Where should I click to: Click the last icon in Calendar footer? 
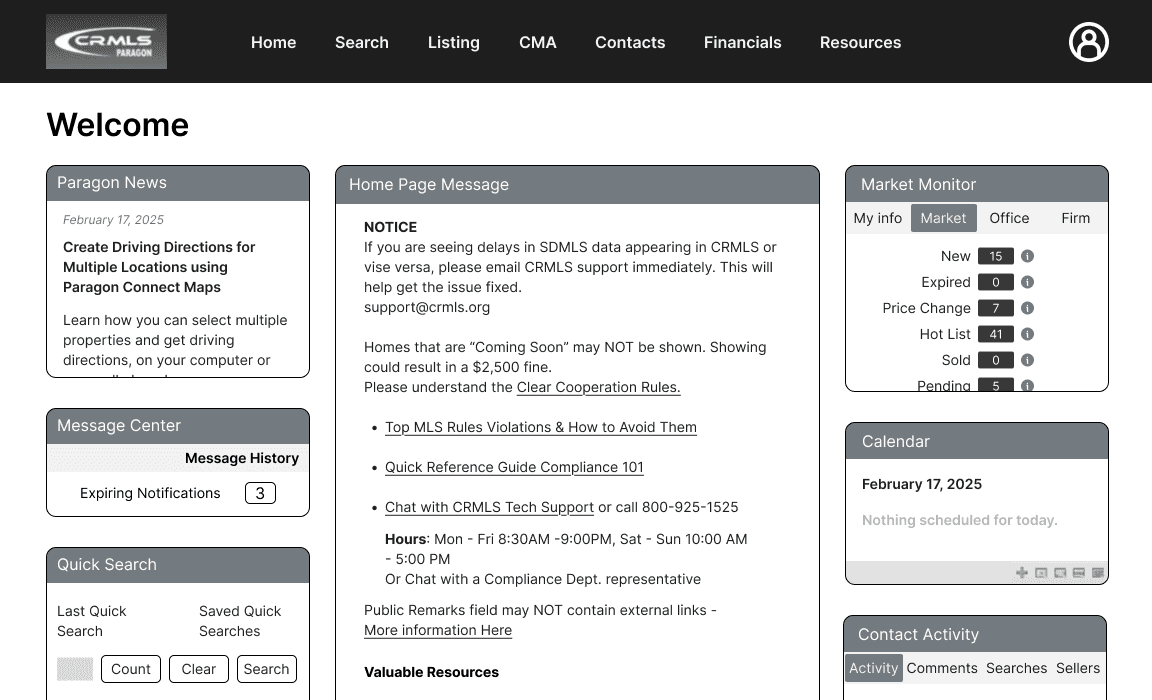[x=1098, y=573]
